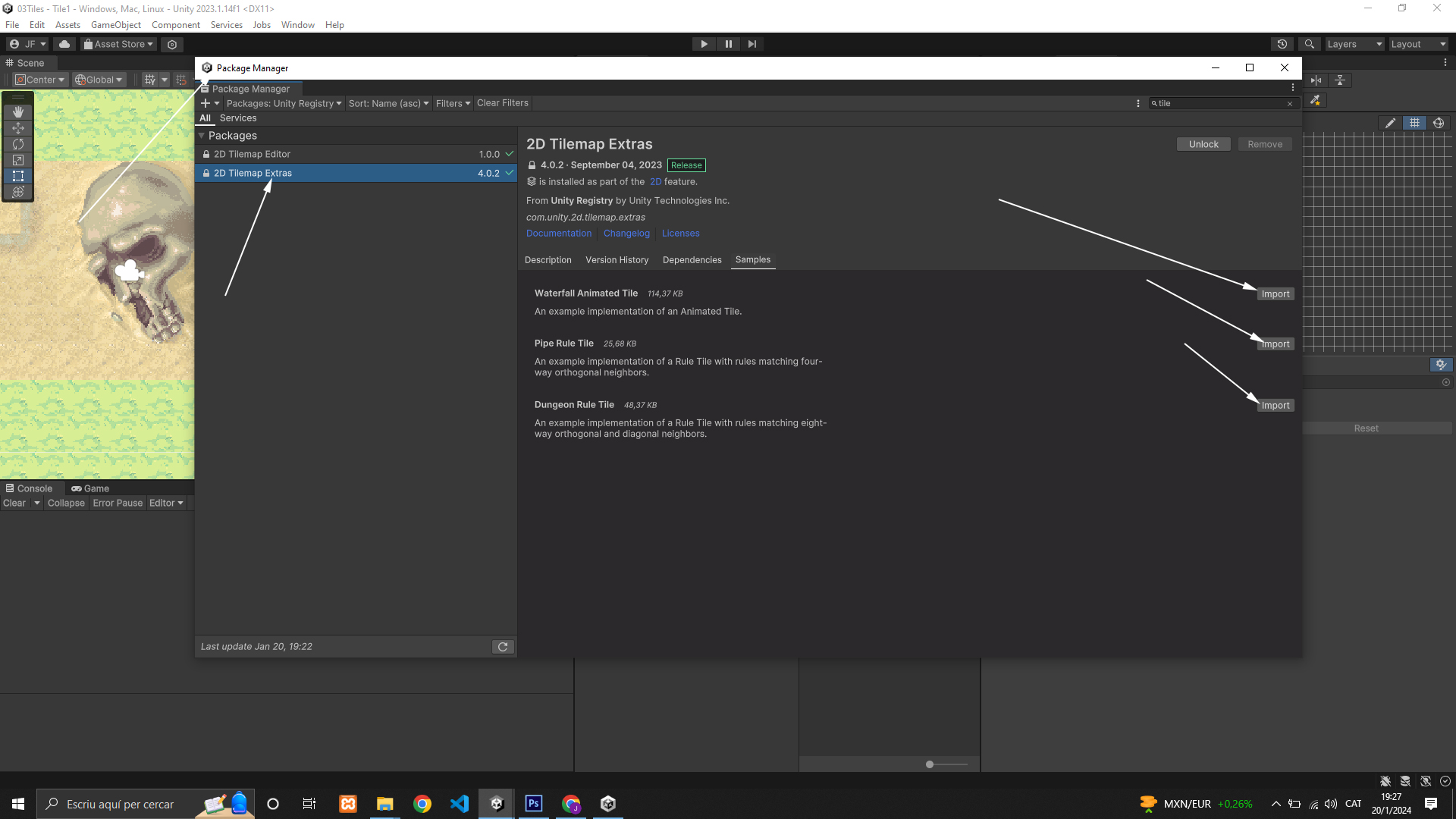Viewport: 1456px width, 819px height.
Task: Open the Sort: Name (asc) dropdown
Action: coord(388,103)
